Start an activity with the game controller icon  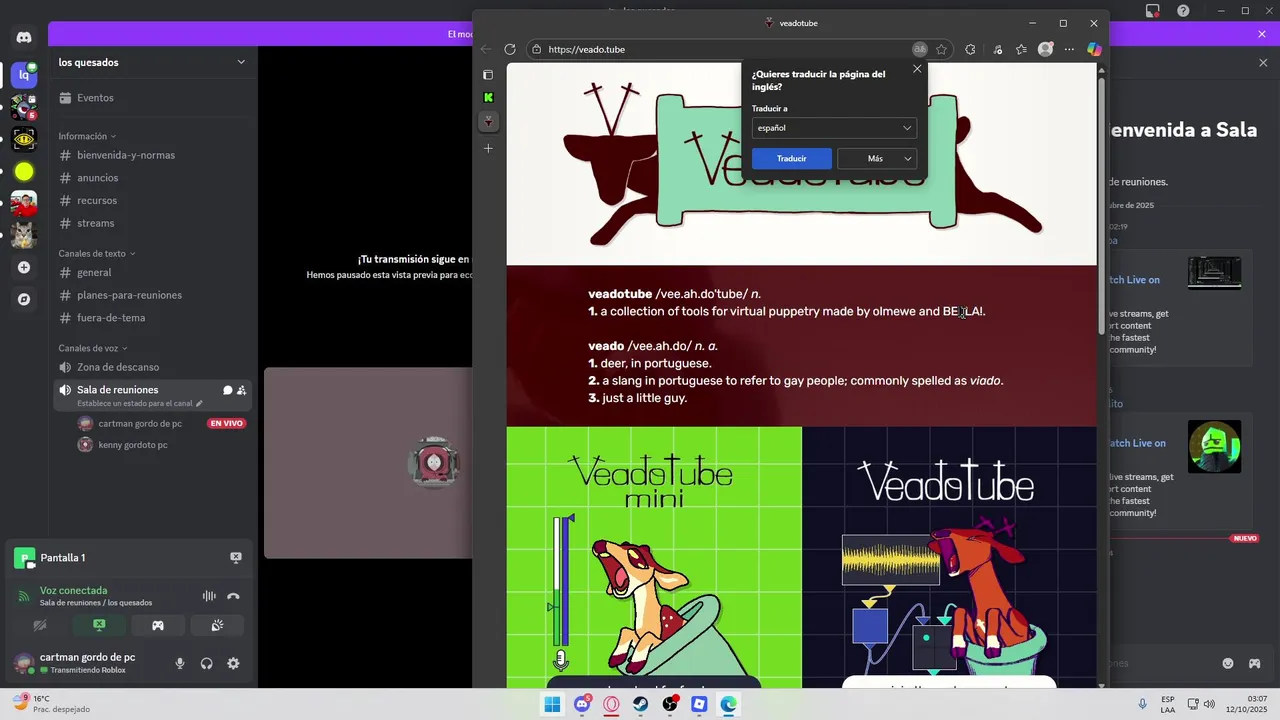click(x=158, y=626)
